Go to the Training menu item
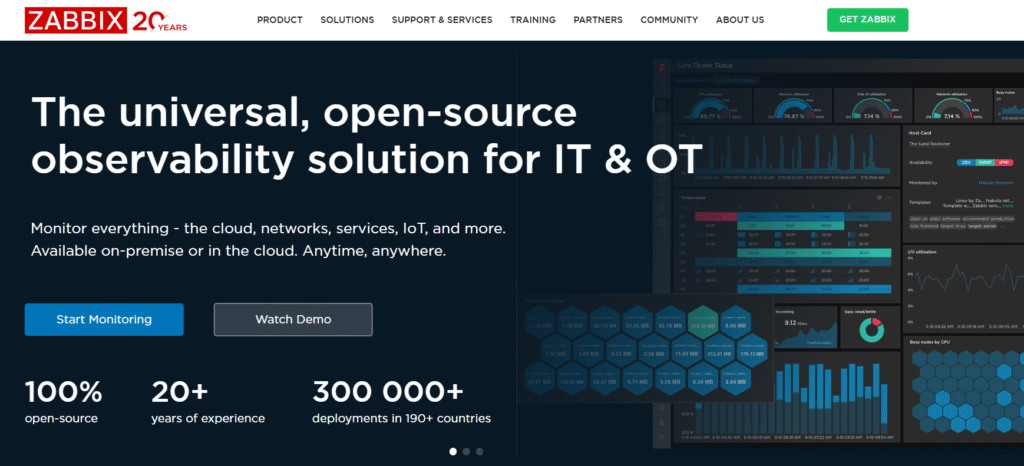Screen dimensions: 1024x466 tap(533, 20)
